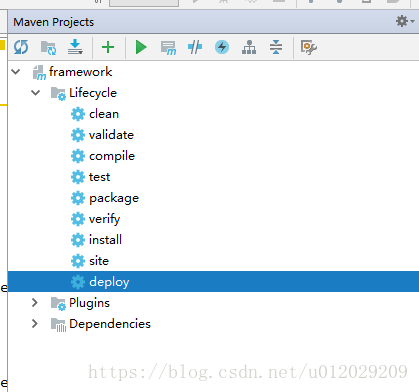This screenshot has width=419, height=392.
Task: Collapse the Lifecycle node
Action: 35,93
